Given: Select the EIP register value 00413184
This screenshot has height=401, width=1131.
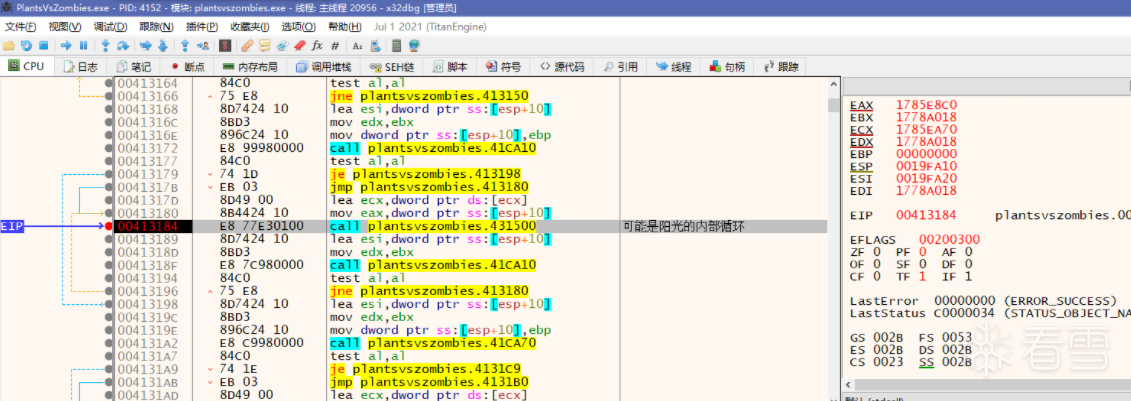Looking at the screenshot, I should (x=926, y=215).
